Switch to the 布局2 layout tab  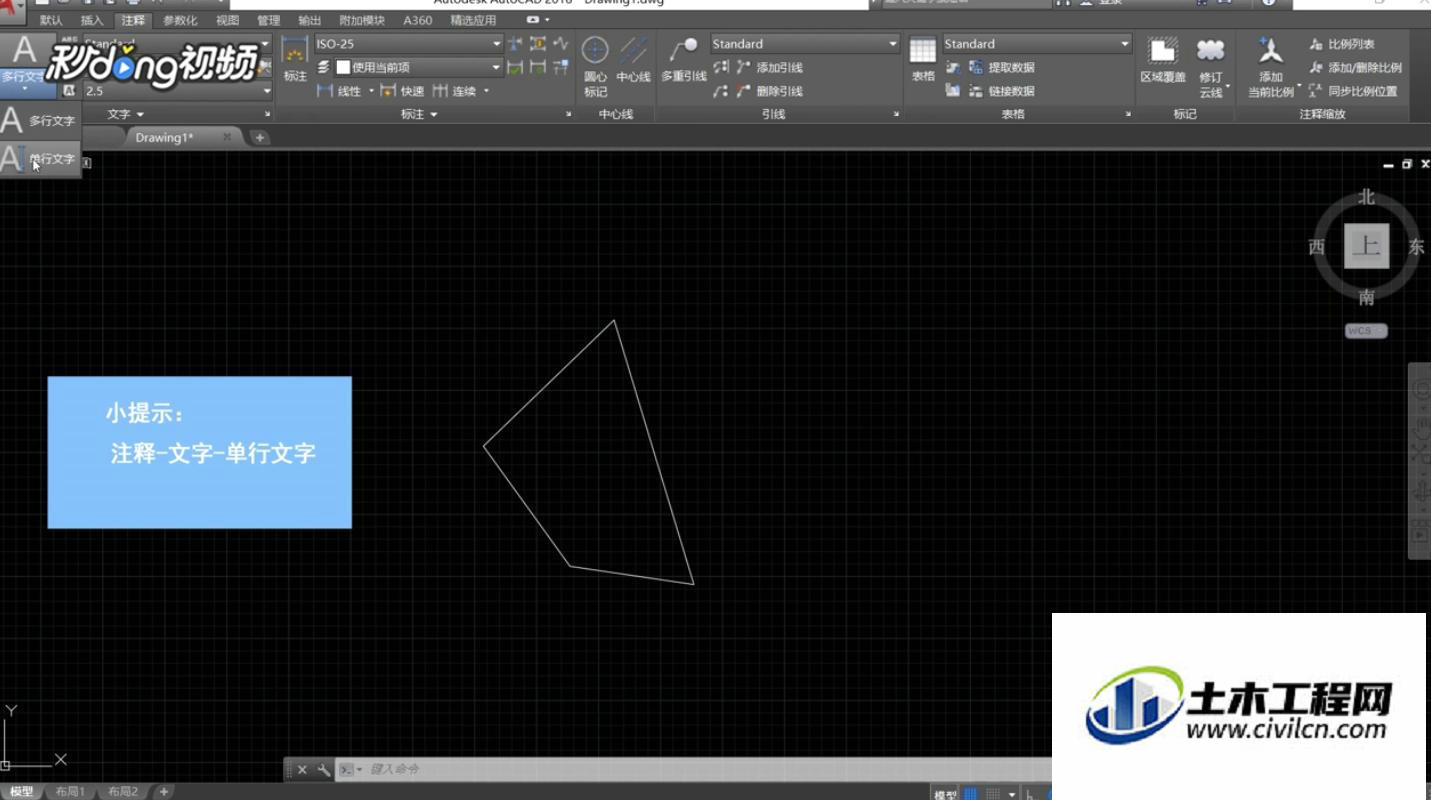pyautogui.click(x=123, y=792)
